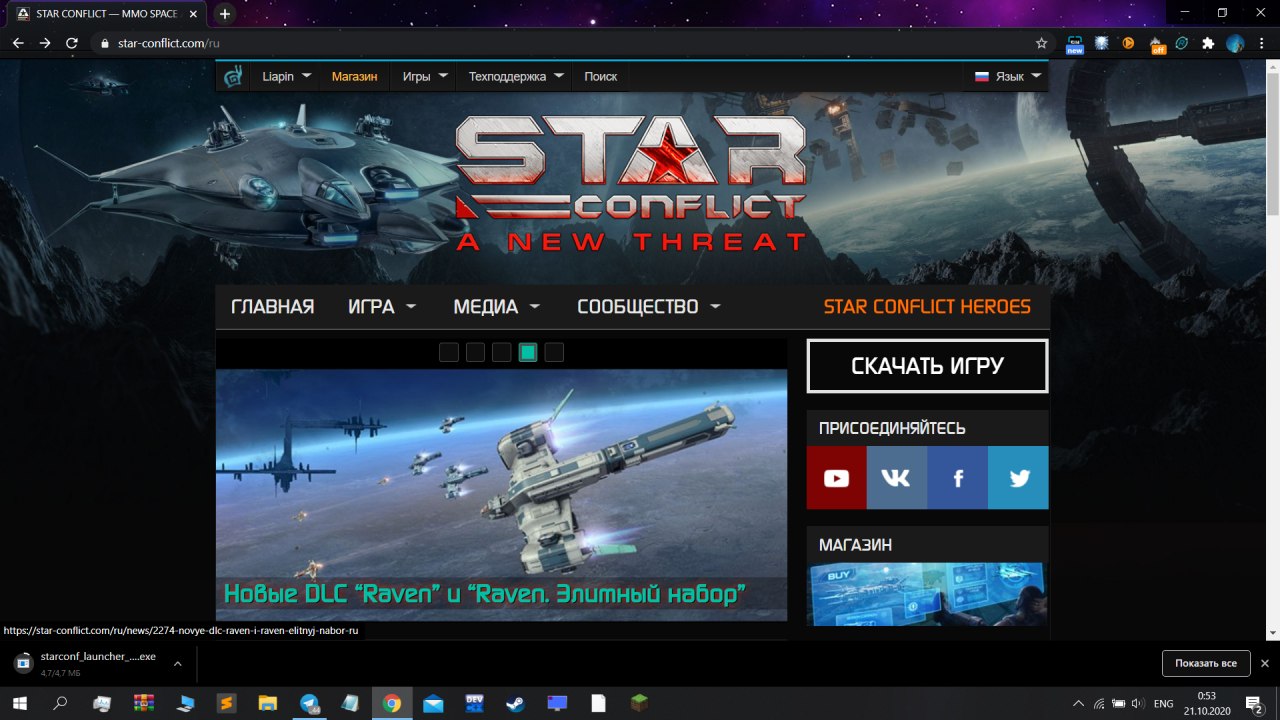Click the teal circular R extension icon
The height and width of the screenshot is (720, 1280).
(1182, 43)
